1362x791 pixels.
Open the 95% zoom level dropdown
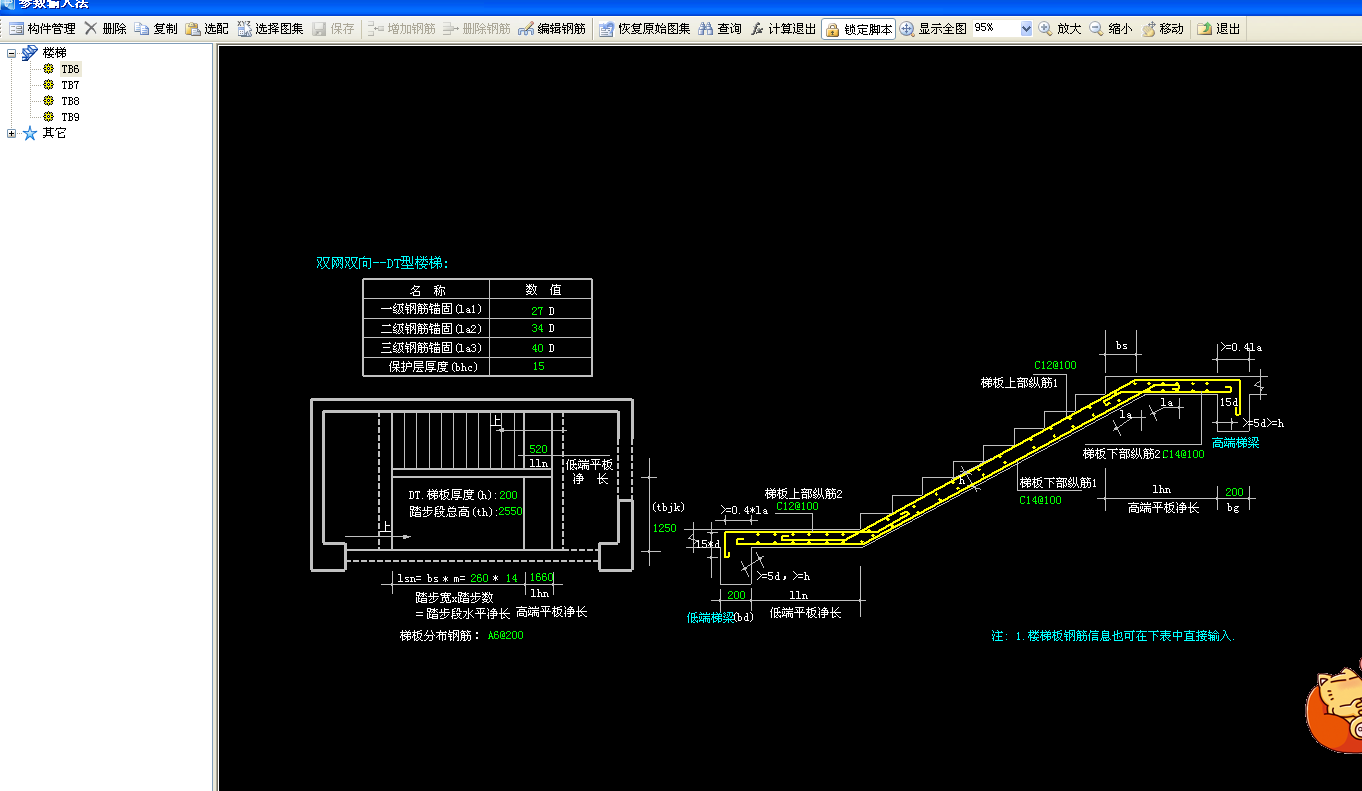point(1025,29)
